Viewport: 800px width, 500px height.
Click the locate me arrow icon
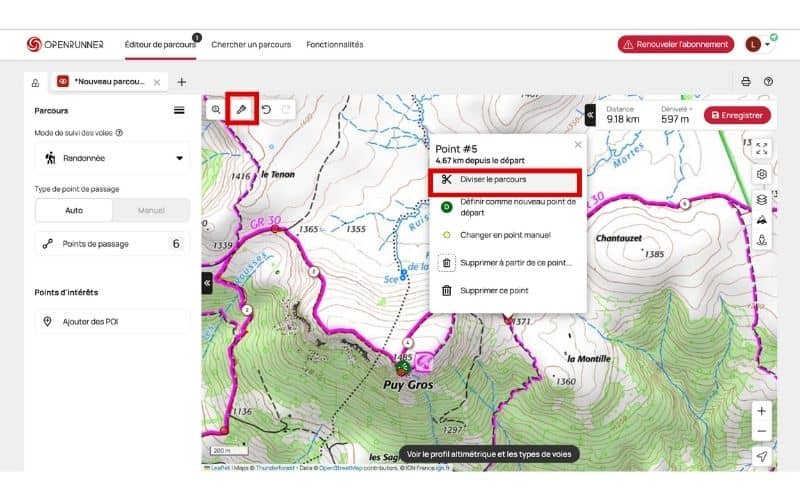(x=762, y=456)
